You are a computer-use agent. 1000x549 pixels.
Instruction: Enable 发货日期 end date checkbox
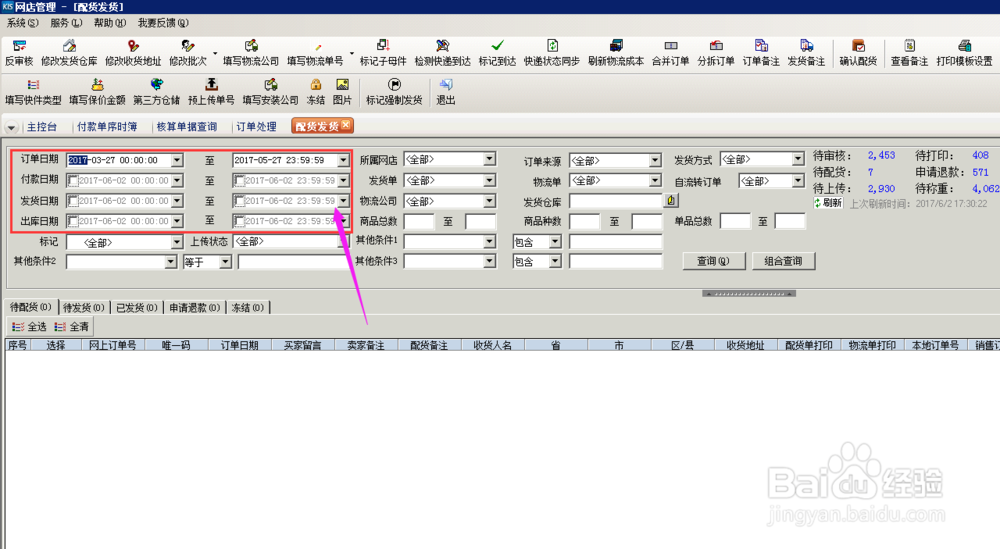pos(239,201)
